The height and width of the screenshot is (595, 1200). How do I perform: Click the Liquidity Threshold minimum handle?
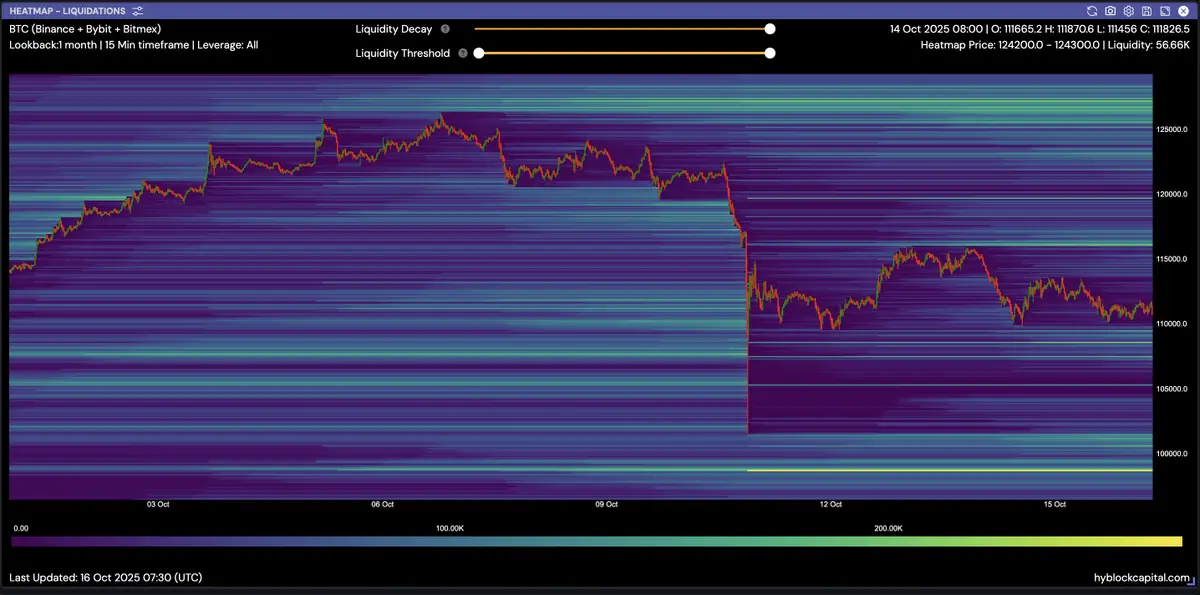tap(479, 53)
